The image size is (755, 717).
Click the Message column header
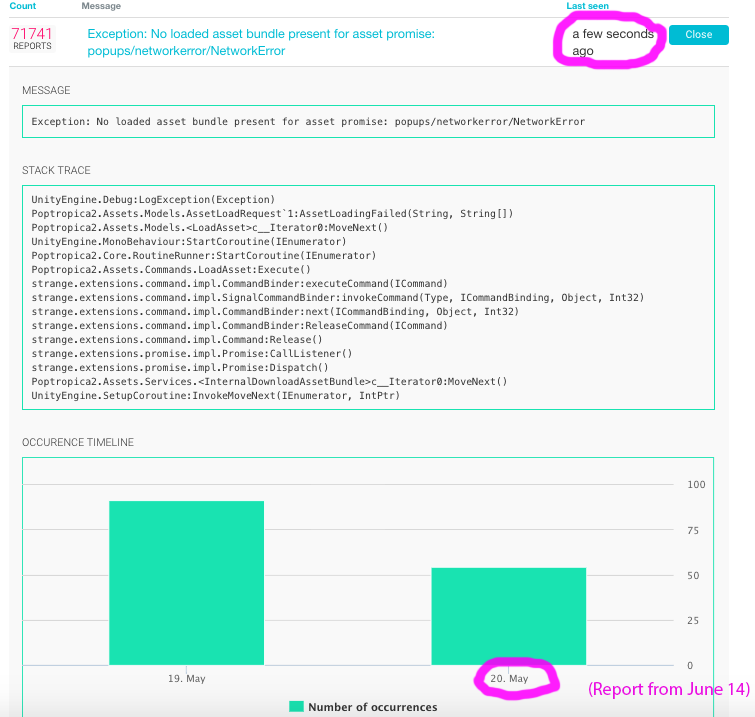101,6
